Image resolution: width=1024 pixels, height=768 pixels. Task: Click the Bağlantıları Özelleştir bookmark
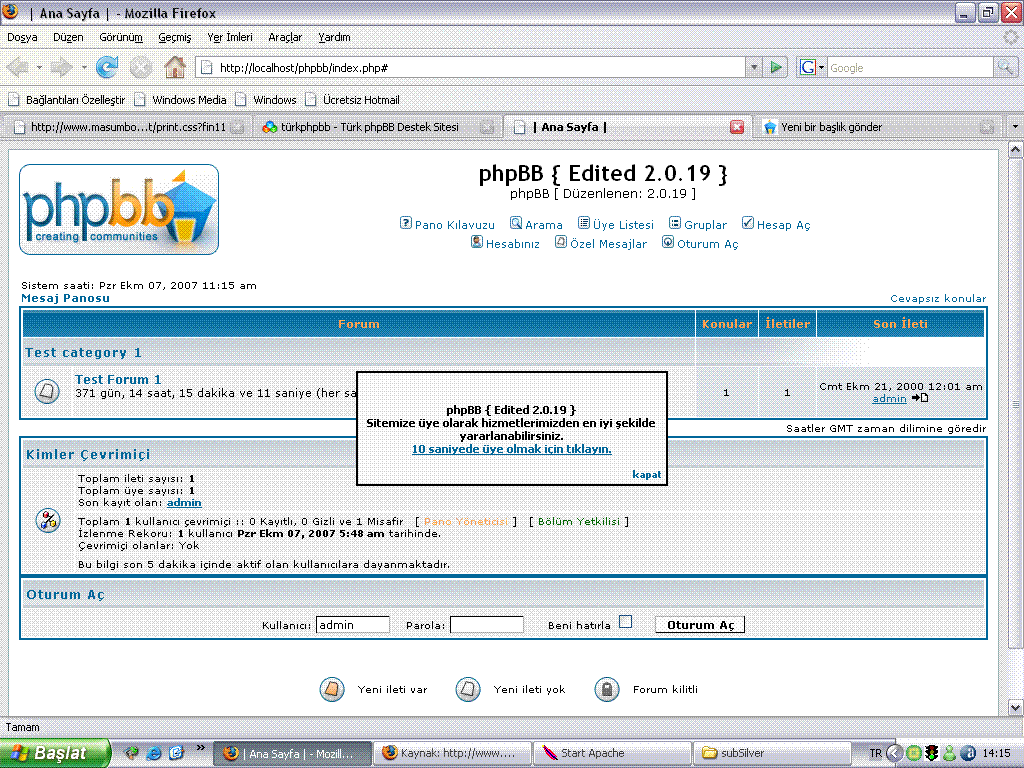pyautogui.click(x=67, y=100)
